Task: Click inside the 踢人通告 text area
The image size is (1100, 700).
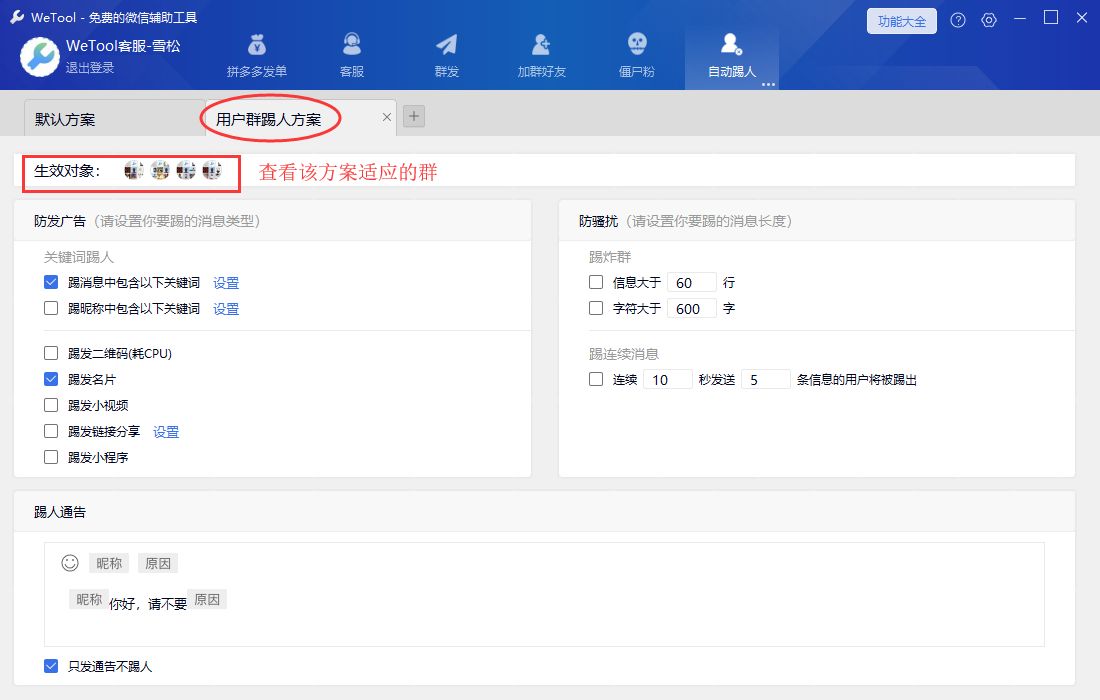Action: point(544,594)
